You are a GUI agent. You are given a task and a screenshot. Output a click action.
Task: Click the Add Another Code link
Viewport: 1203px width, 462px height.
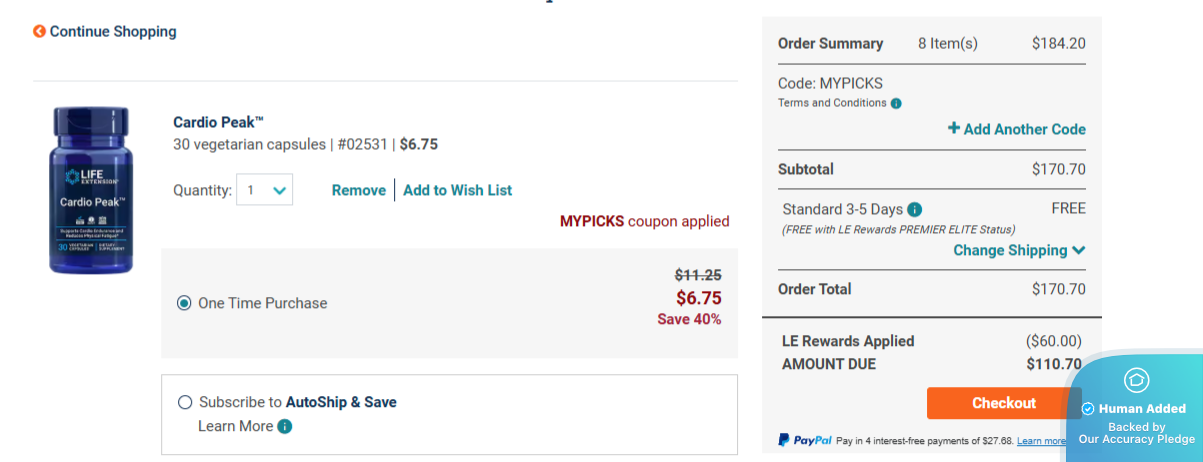tap(1017, 129)
